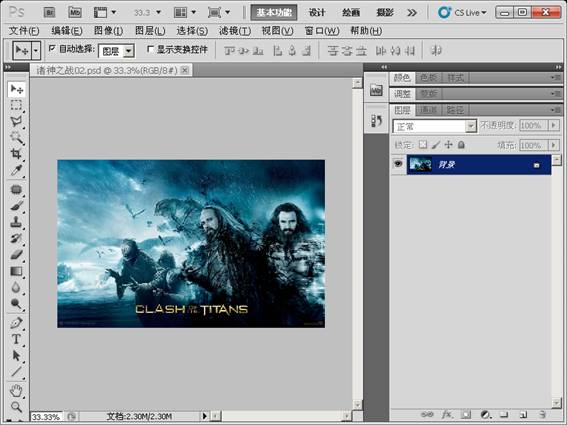Select the Blur tool
Image resolution: width=567 pixels, height=425 pixels.
tap(16, 288)
